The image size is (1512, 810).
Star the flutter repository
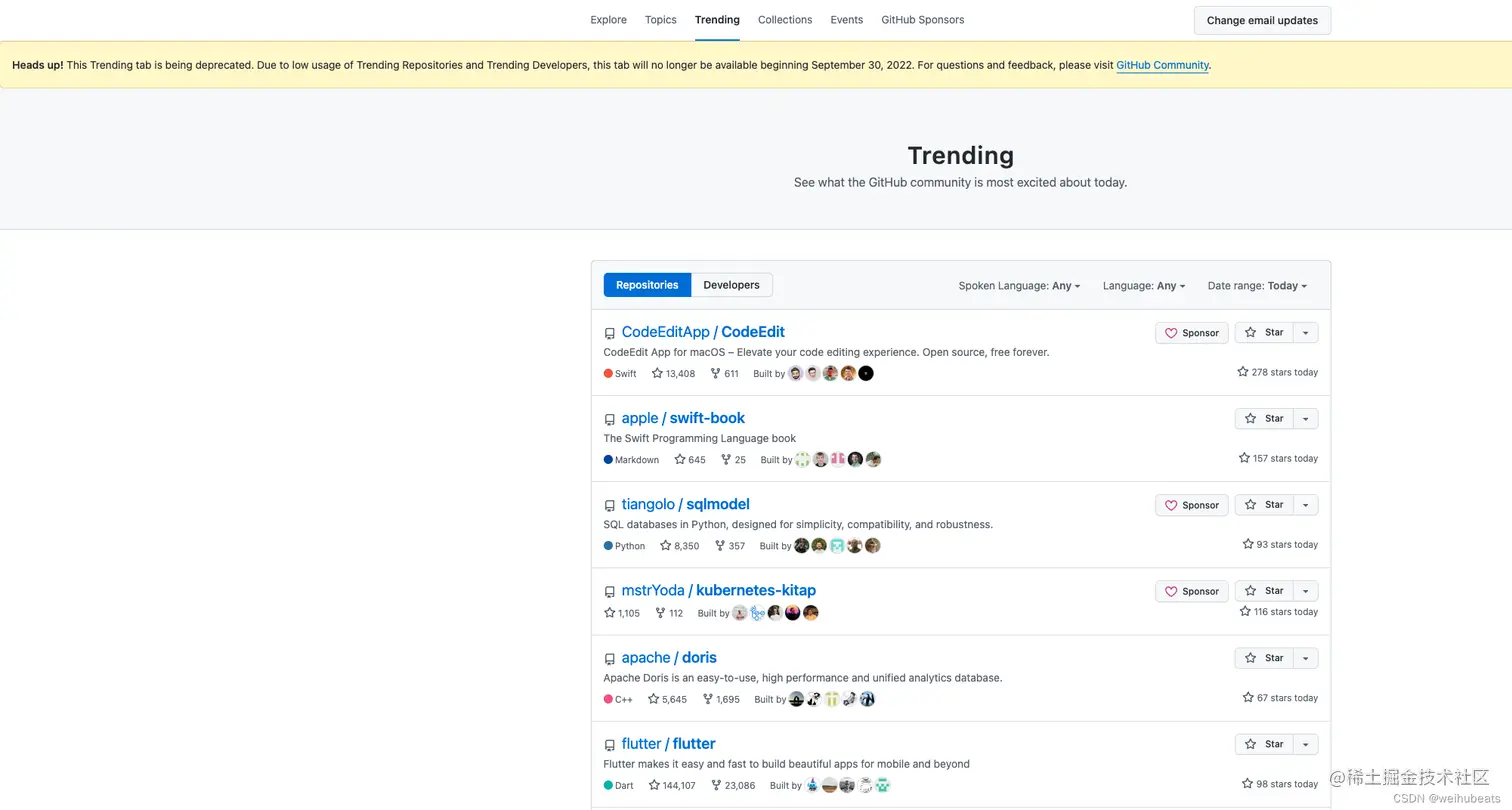click(1264, 744)
